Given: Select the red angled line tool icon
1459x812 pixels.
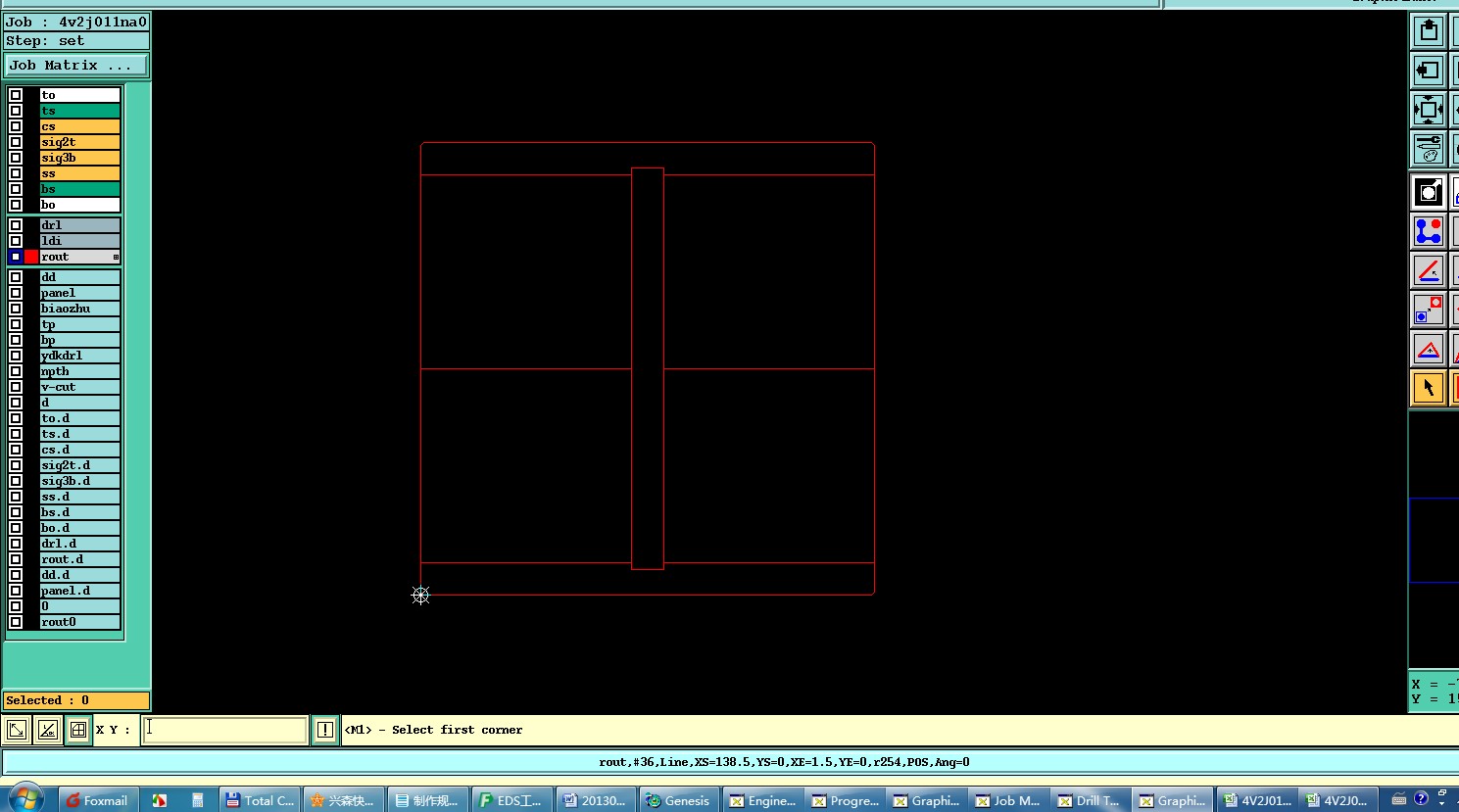Looking at the screenshot, I should coord(1429,270).
